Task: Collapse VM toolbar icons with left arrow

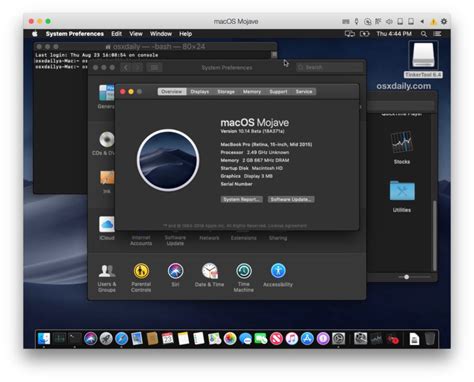Action: 422,21
